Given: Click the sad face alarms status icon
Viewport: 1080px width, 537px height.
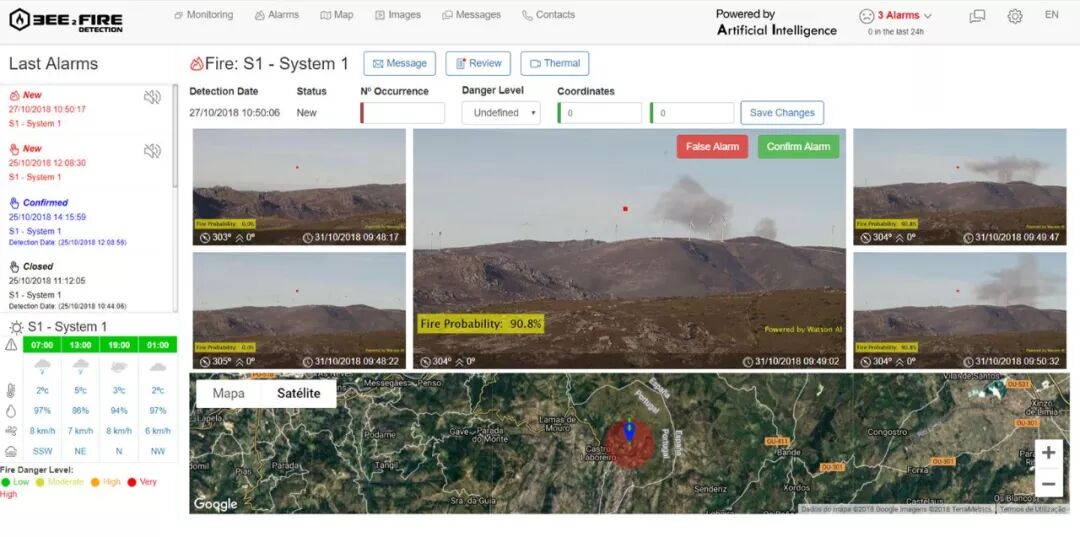Looking at the screenshot, I should tap(866, 16).
